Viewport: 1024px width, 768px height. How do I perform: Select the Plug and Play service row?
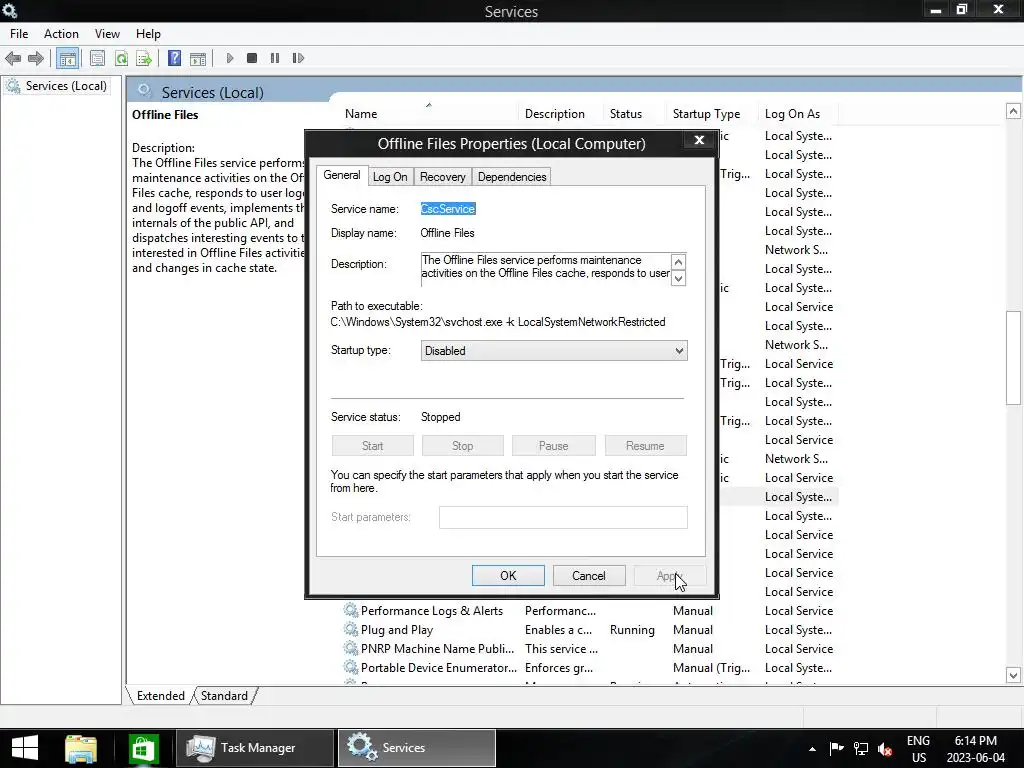(590, 630)
